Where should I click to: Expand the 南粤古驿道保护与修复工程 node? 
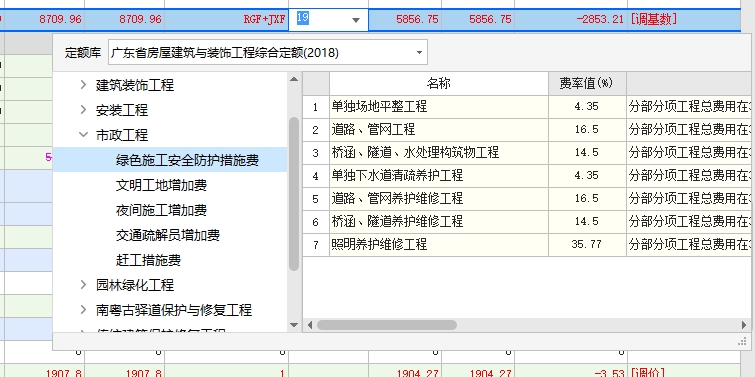[x=84, y=310]
